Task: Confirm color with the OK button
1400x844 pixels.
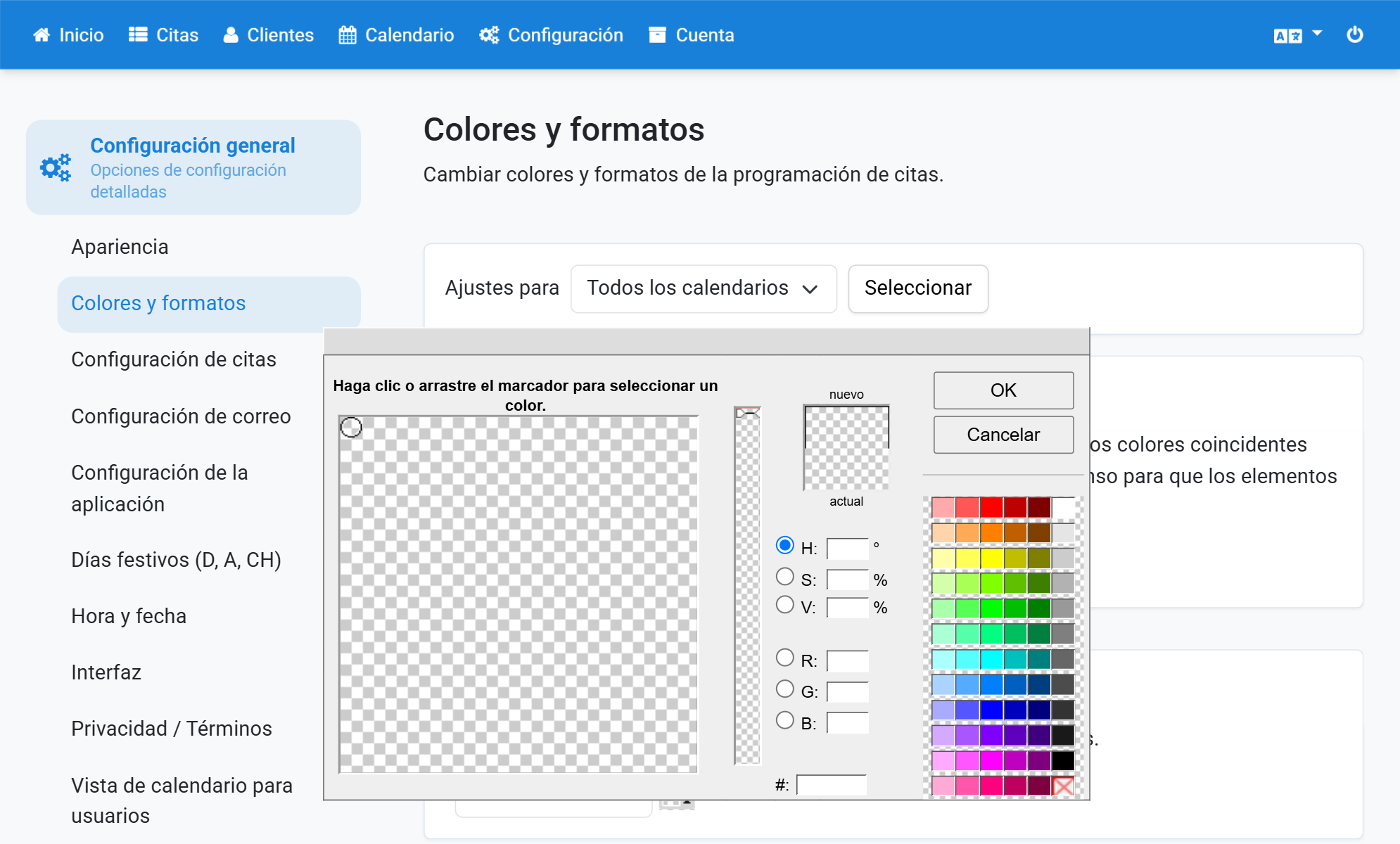Action: [x=1003, y=390]
